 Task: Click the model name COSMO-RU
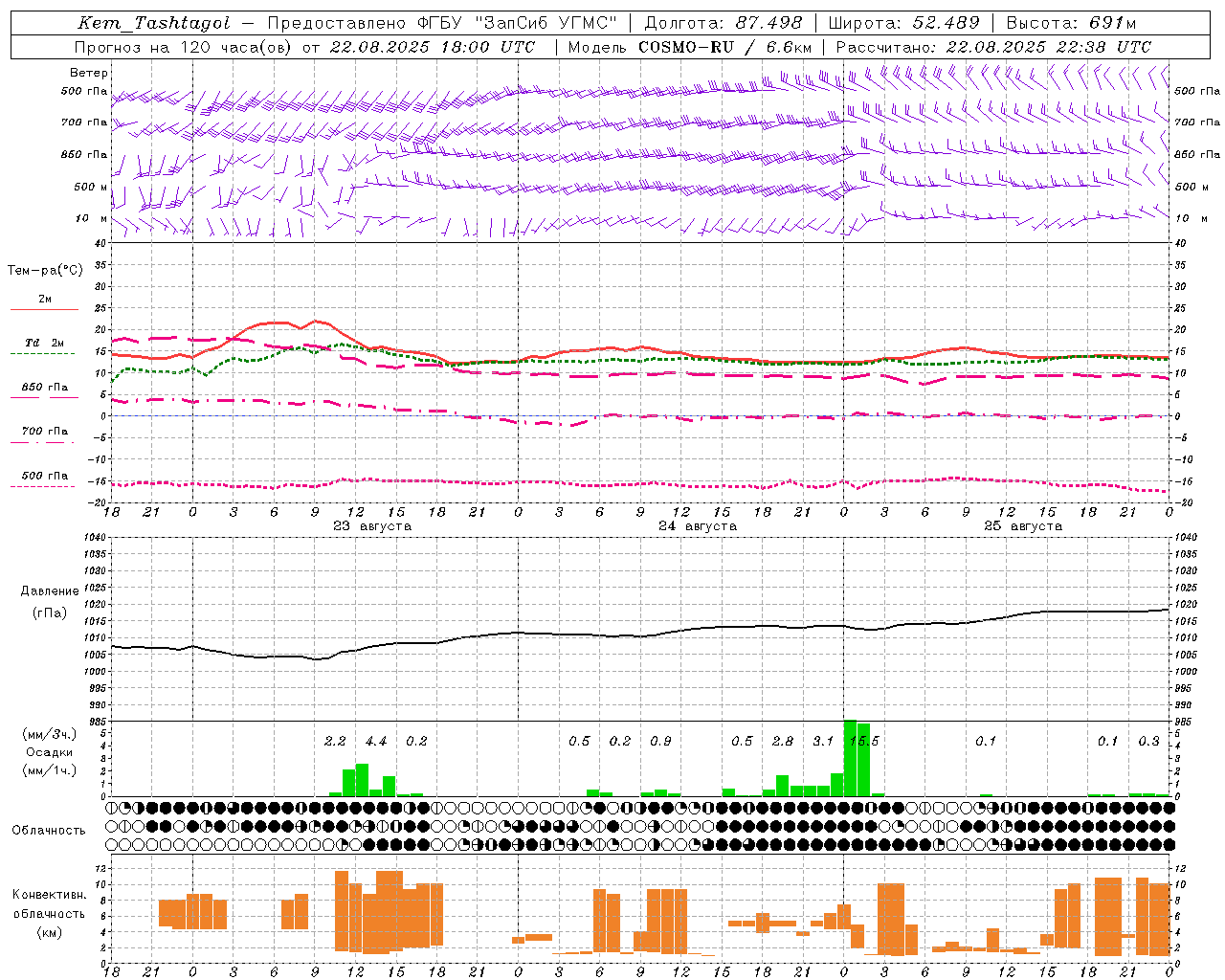tap(686, 47)
